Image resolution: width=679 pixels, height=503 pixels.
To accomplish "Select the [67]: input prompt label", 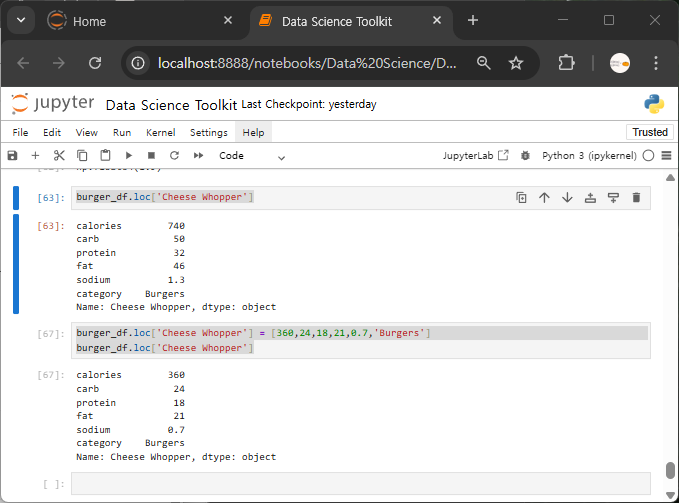I will click(x=51, y=334).
